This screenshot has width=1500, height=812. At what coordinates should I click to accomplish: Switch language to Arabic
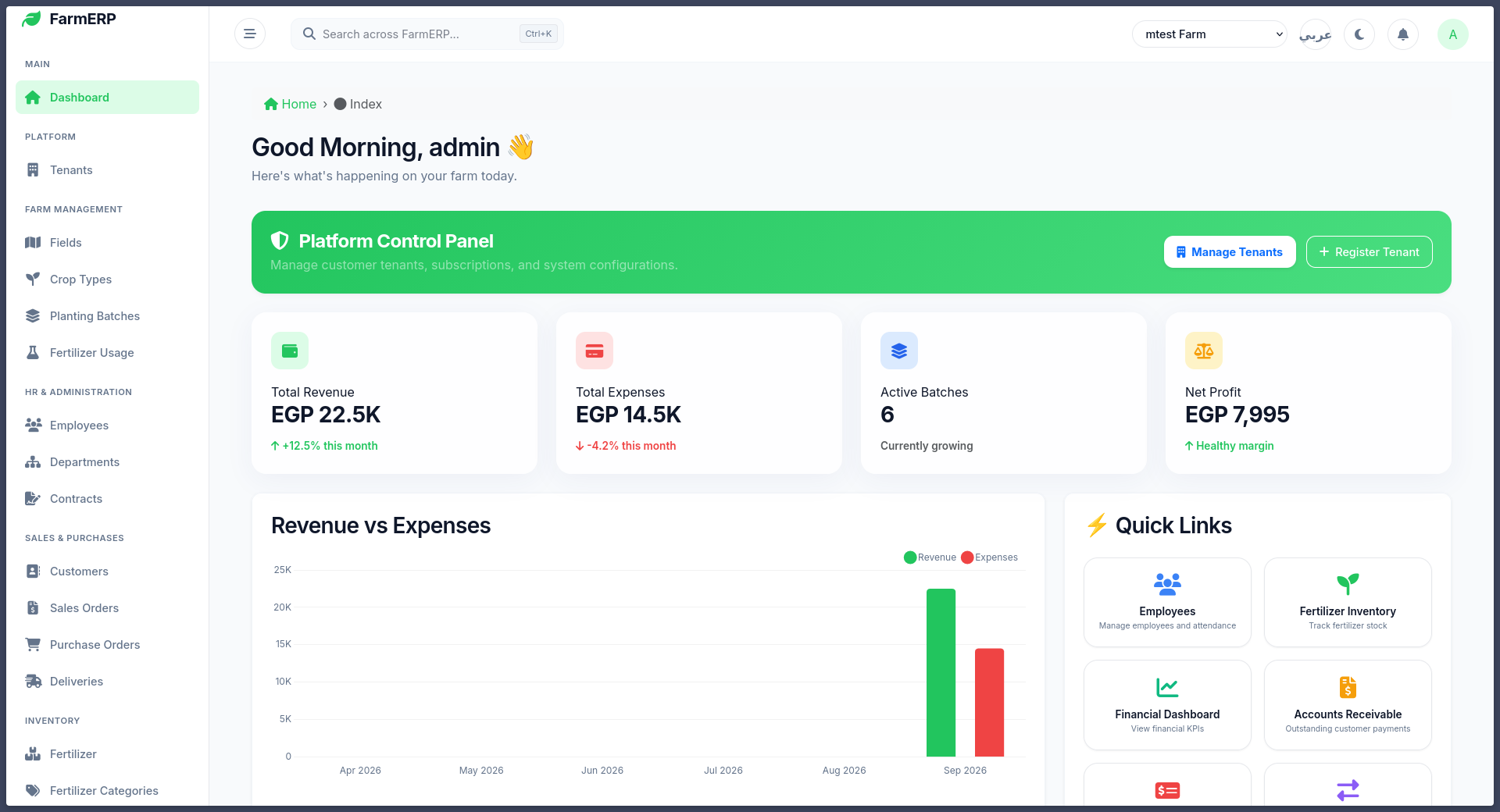[x=1316, y=34]
